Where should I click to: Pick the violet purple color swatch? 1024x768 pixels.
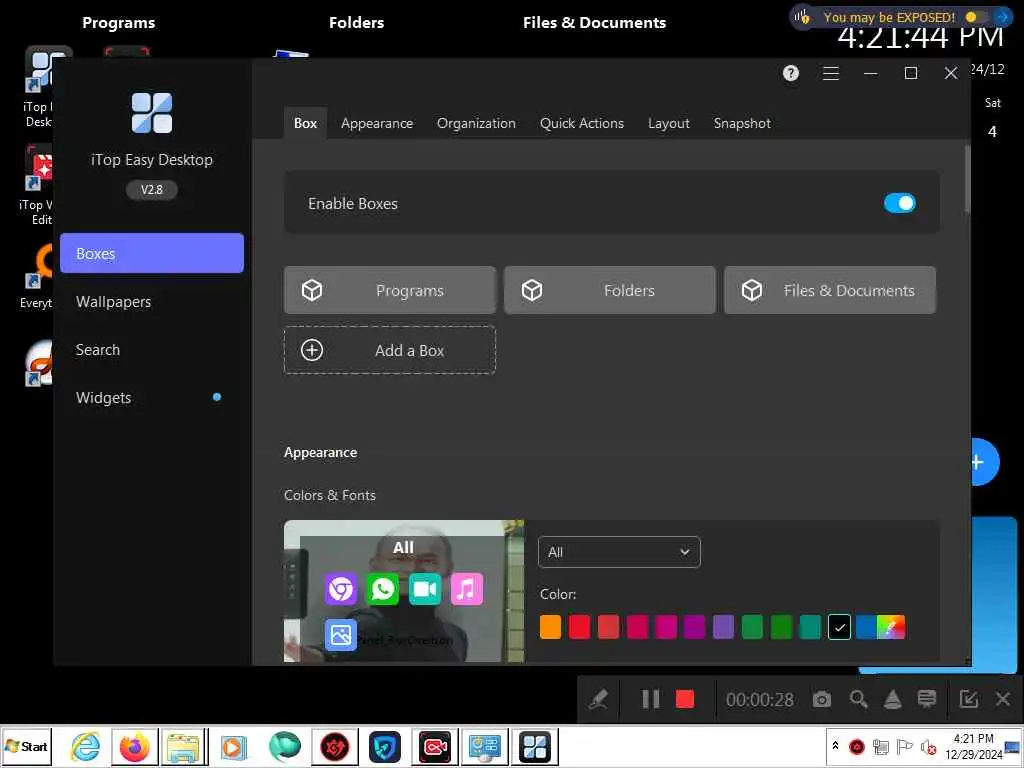point(723,627)
